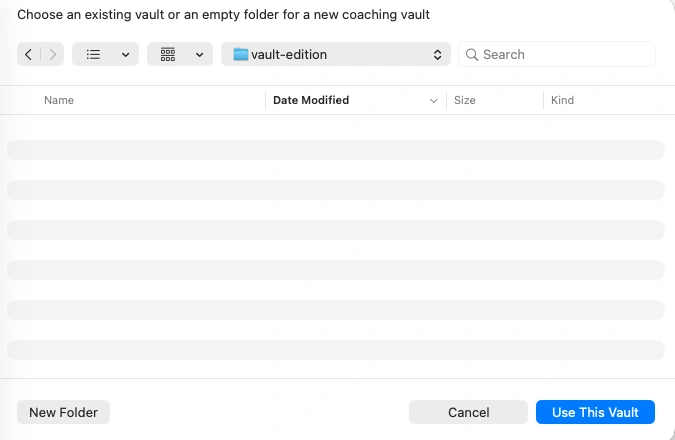
Task: Click the up-down arrows on the path pop-up
Action: coord(438,54)
